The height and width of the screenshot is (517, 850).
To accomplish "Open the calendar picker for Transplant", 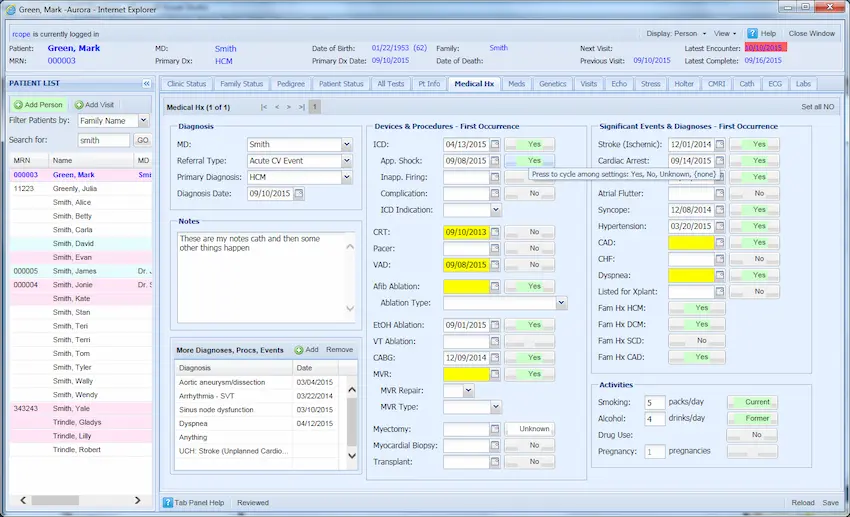I will [x=495, y=462].
